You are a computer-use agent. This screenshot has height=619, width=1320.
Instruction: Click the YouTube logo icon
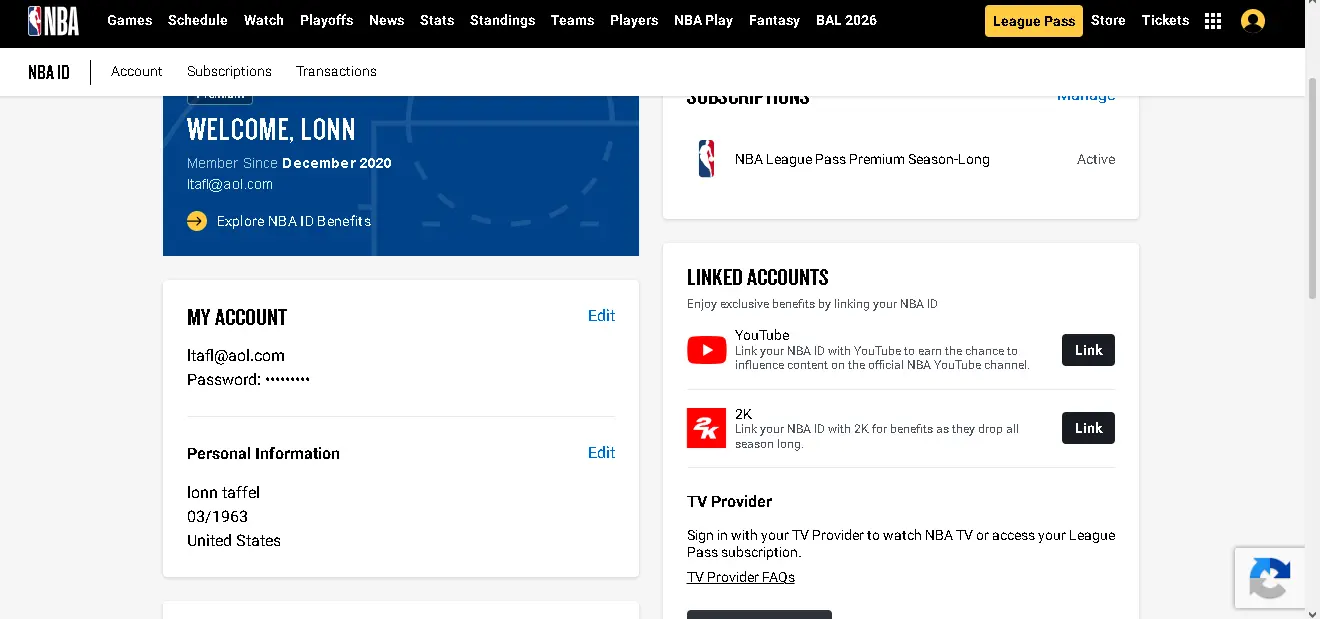[x=707, y=350]
